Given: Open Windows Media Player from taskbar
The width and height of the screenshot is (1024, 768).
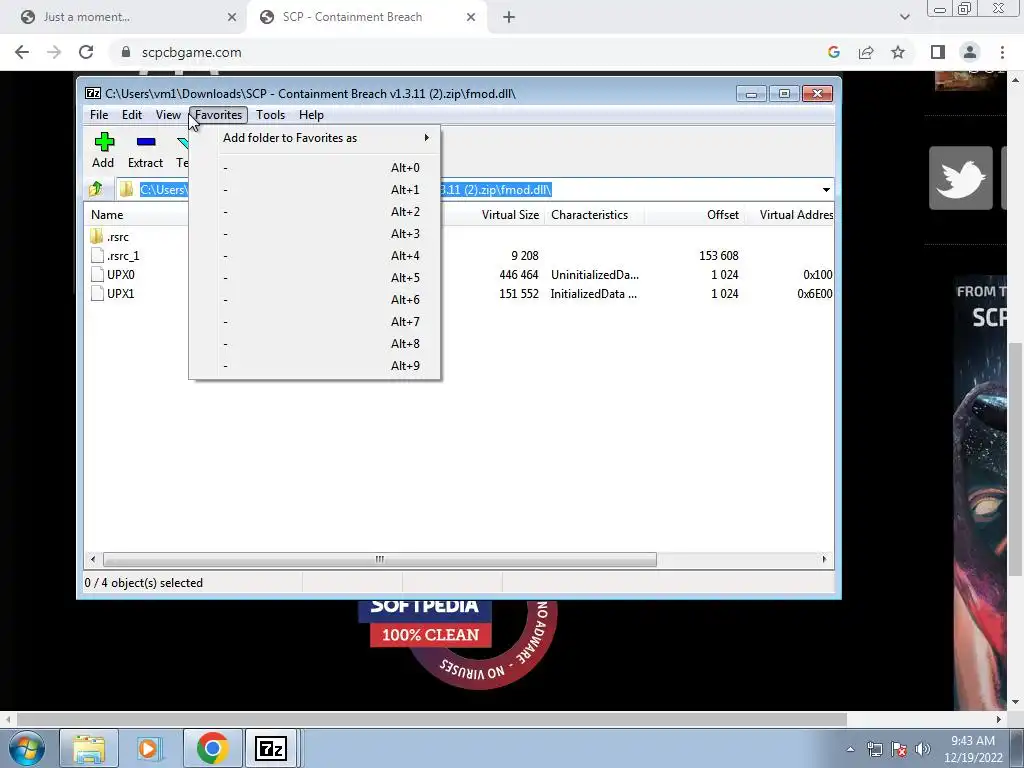Looking at the screenshot, I should [x=149, y=748].
